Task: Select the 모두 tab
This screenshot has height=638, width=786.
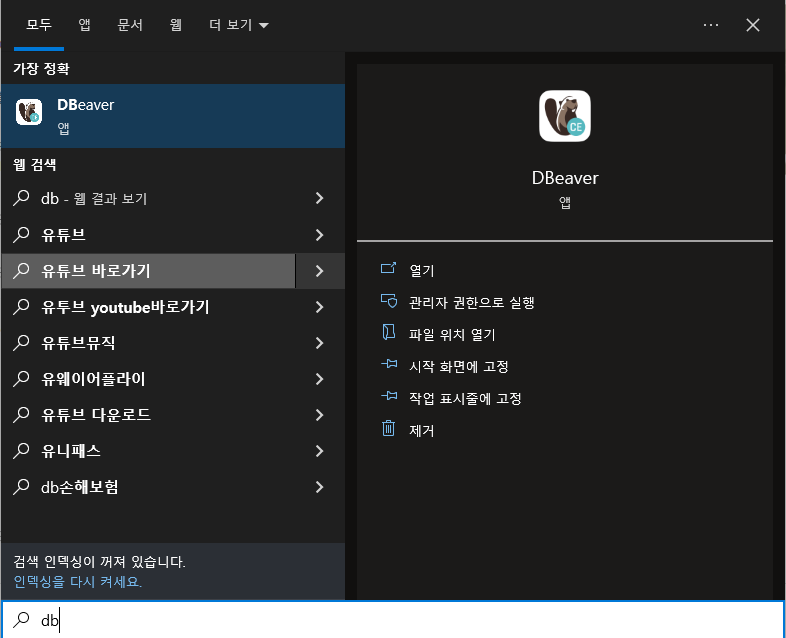Action: 39,25
